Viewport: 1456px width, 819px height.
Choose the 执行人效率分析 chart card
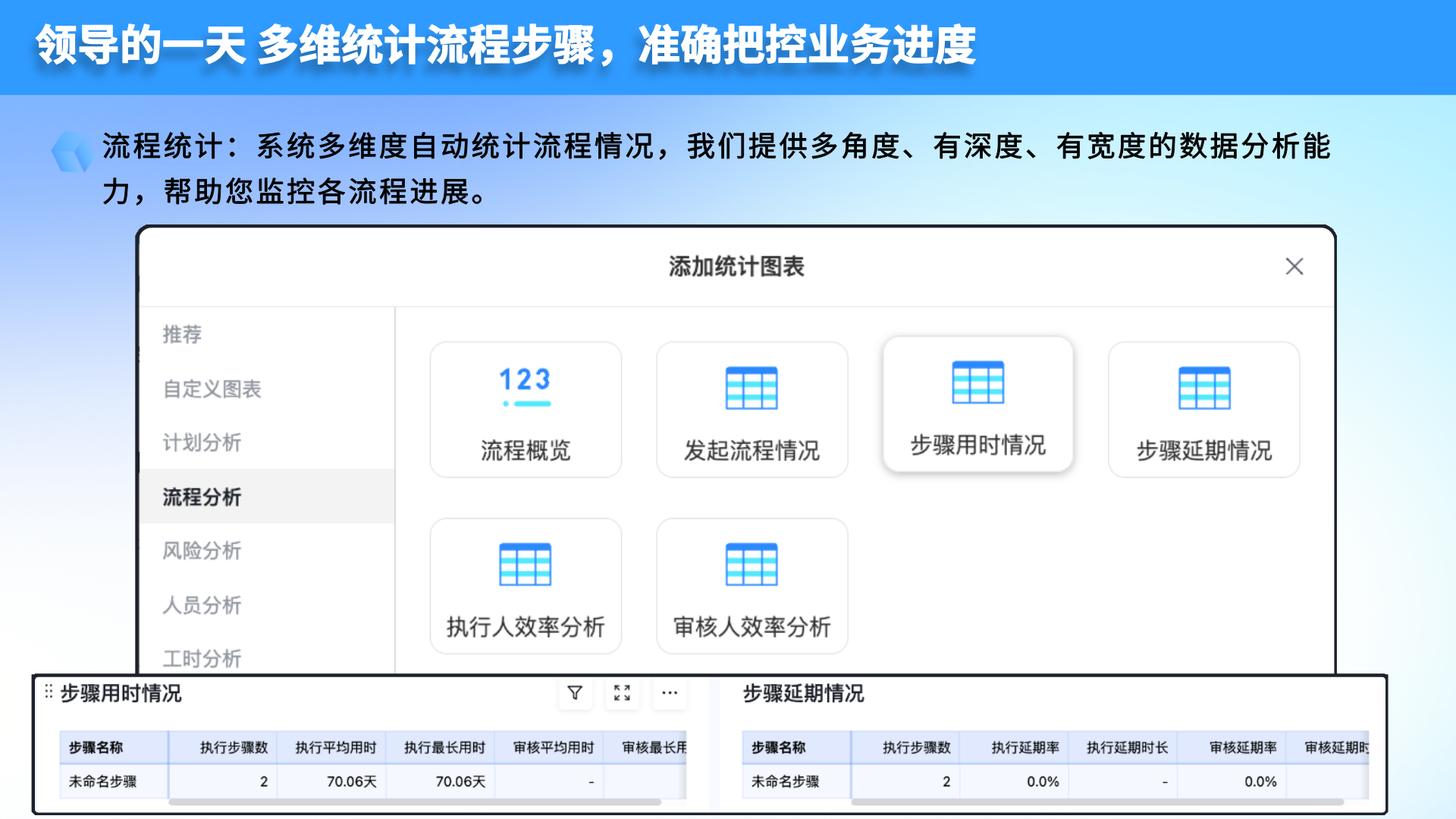click(x=526, y=585)
